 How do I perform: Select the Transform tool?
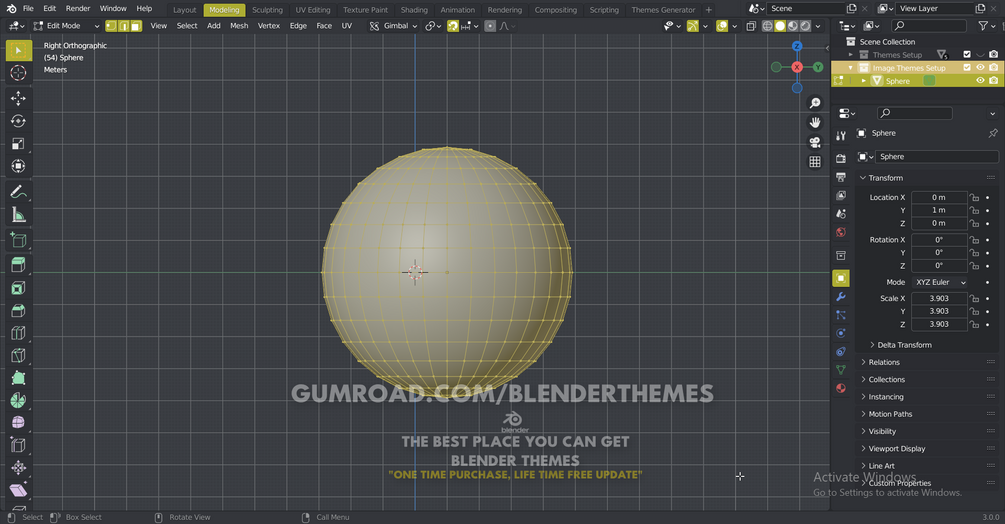pyautogui.click(x=19, y=167)
